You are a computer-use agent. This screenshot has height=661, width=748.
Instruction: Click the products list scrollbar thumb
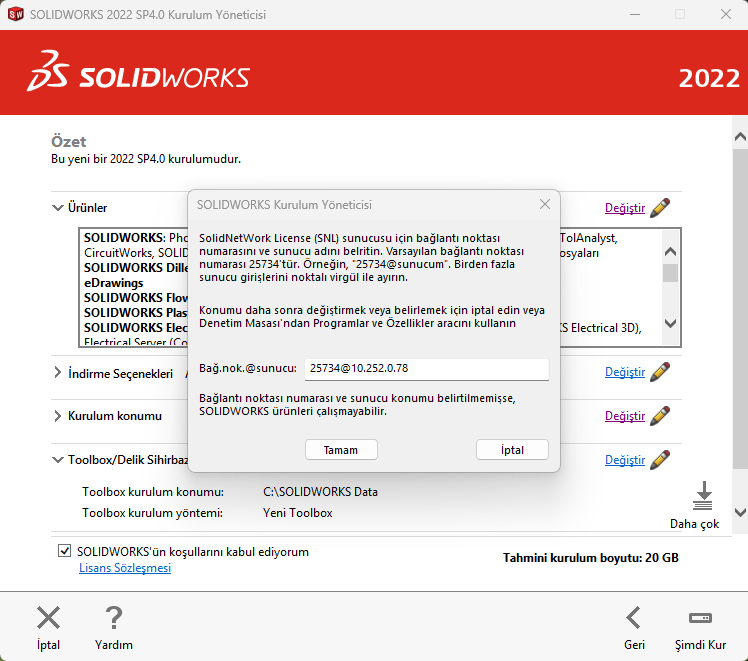[x=670, y=273]
